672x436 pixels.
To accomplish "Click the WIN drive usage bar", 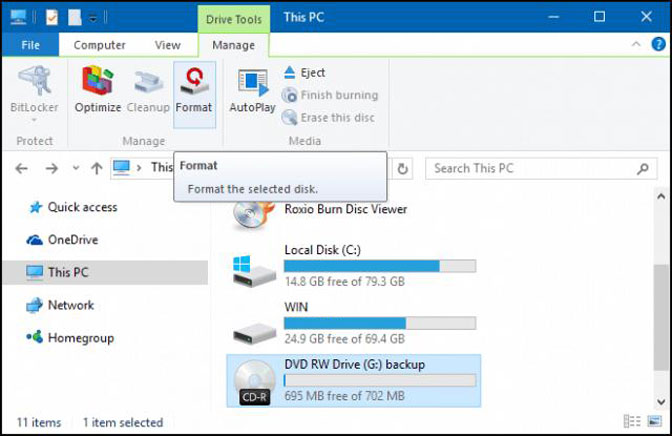I will [380, 323].
